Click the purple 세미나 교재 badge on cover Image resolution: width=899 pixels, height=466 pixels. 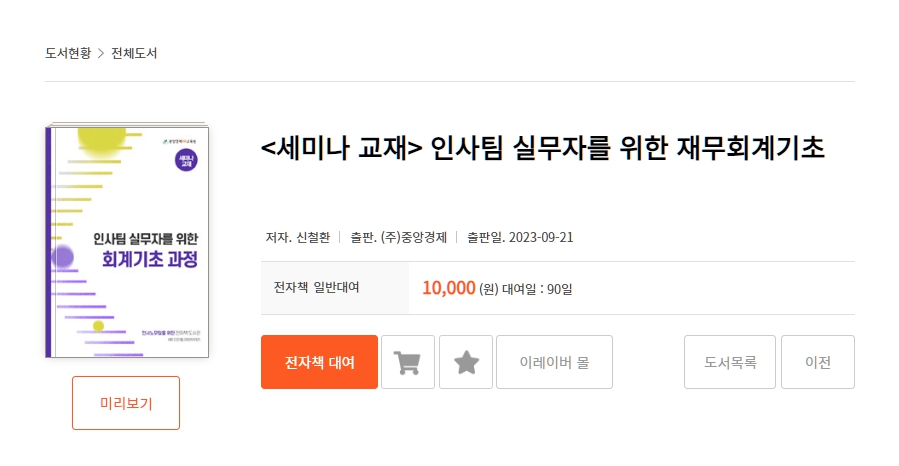click(186, 160)
